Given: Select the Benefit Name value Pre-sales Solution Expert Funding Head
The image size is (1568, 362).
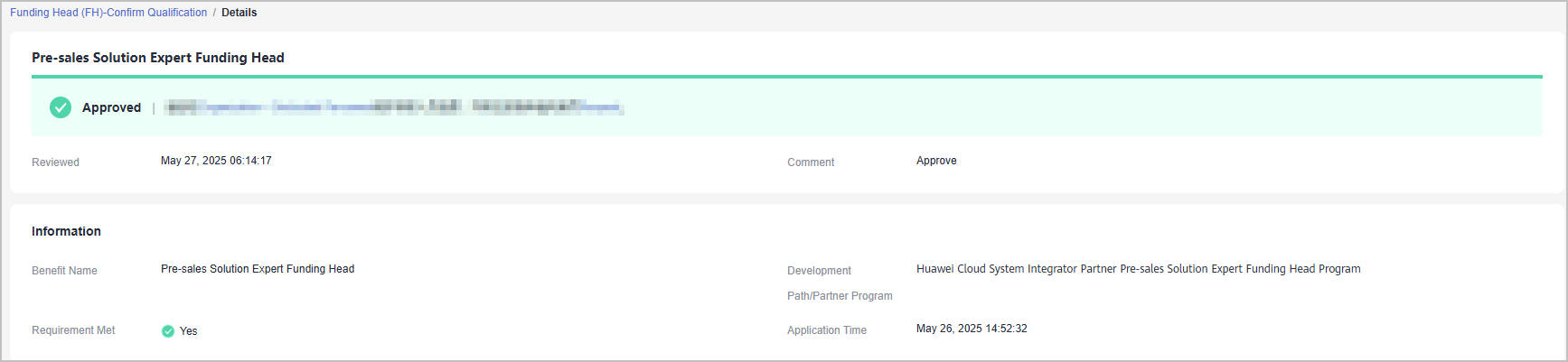Looking at the screenshot, I should click(258, 269).
